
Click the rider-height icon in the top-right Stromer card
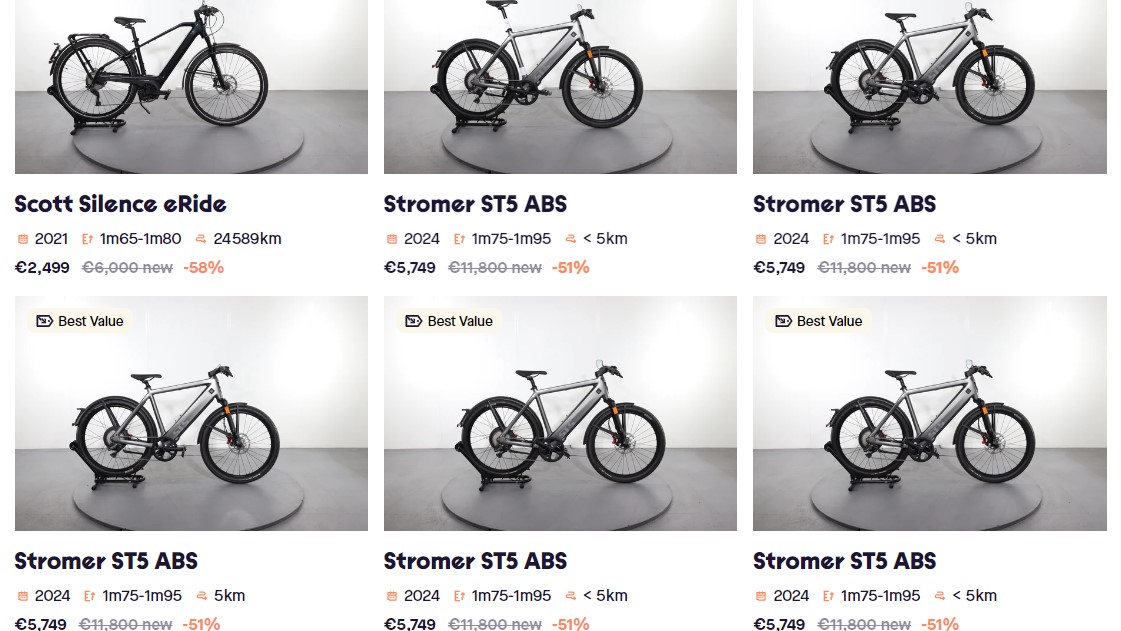coord(828,239)
